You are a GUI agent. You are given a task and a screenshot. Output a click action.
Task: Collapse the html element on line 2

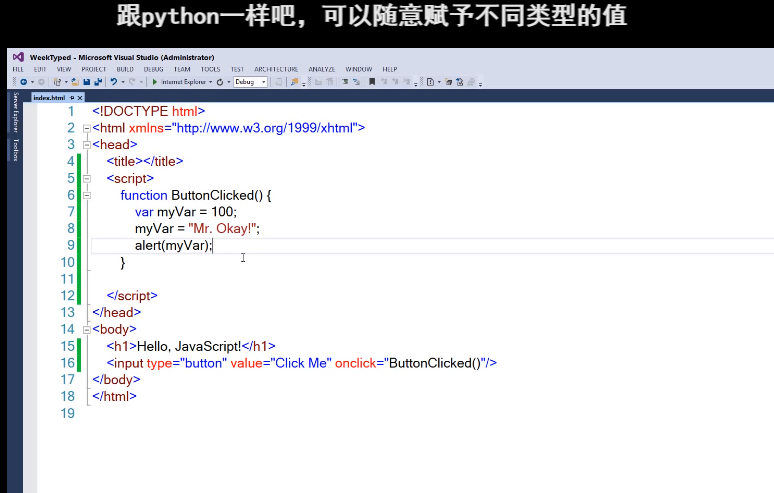pos(87,128)
